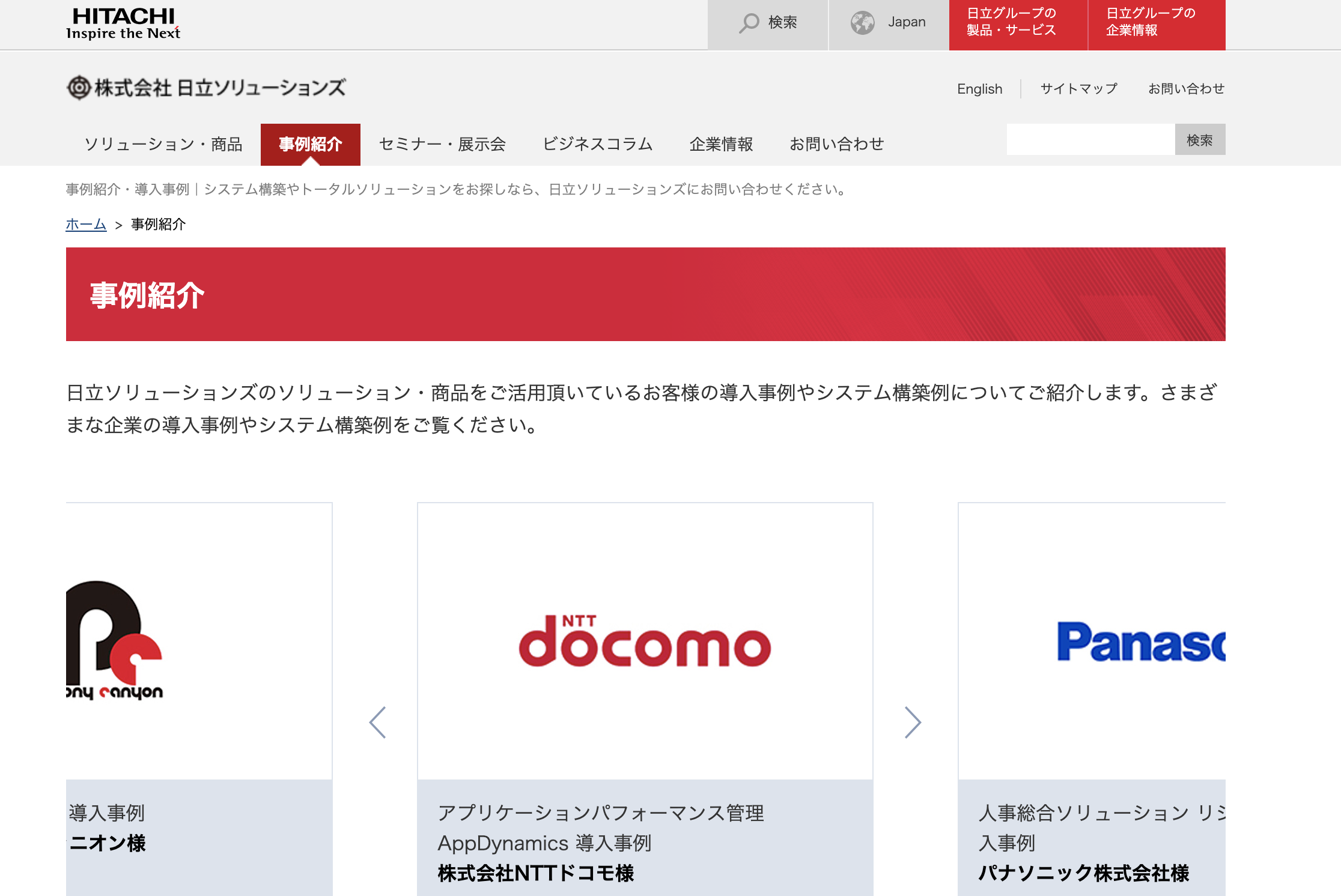The width and height of the screenshot is (1341, 896).
Task: Open the サイトマップ link
Action: pos(1079,89)
